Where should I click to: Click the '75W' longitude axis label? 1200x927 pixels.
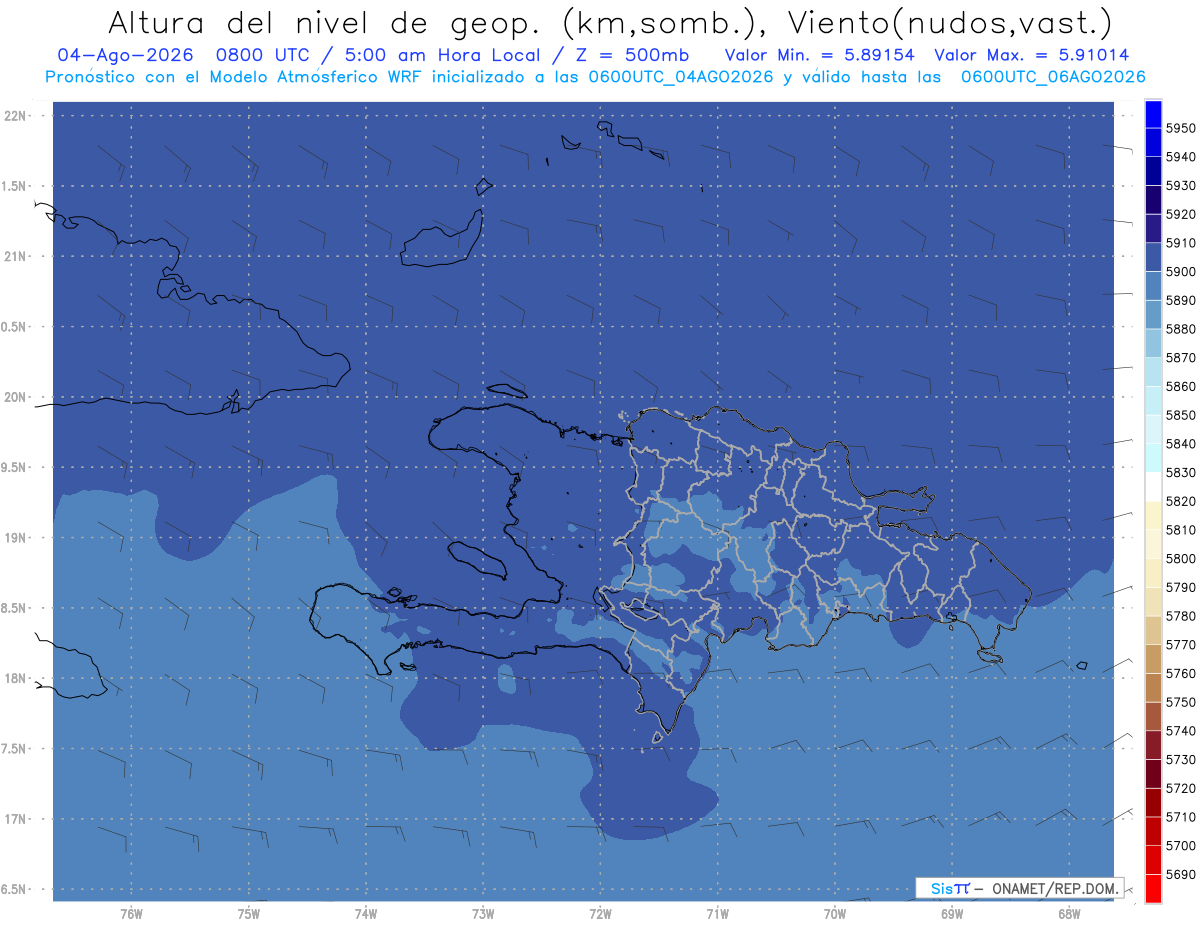coord(249,914)
